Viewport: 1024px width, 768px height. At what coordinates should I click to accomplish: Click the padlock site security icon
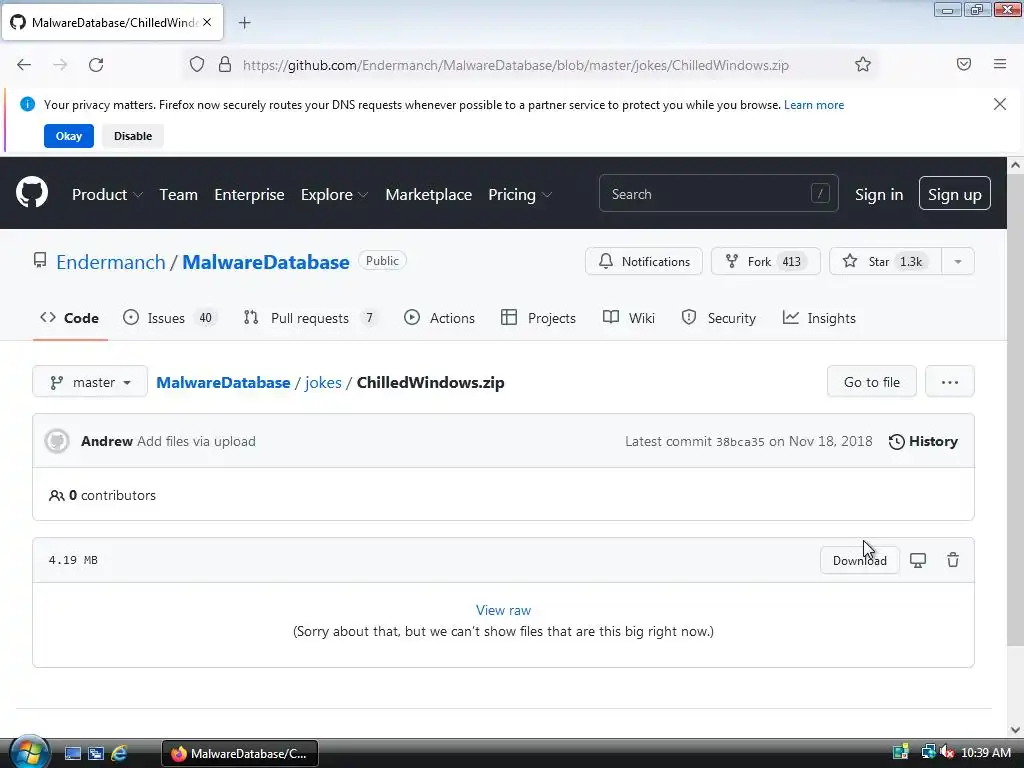225,65
